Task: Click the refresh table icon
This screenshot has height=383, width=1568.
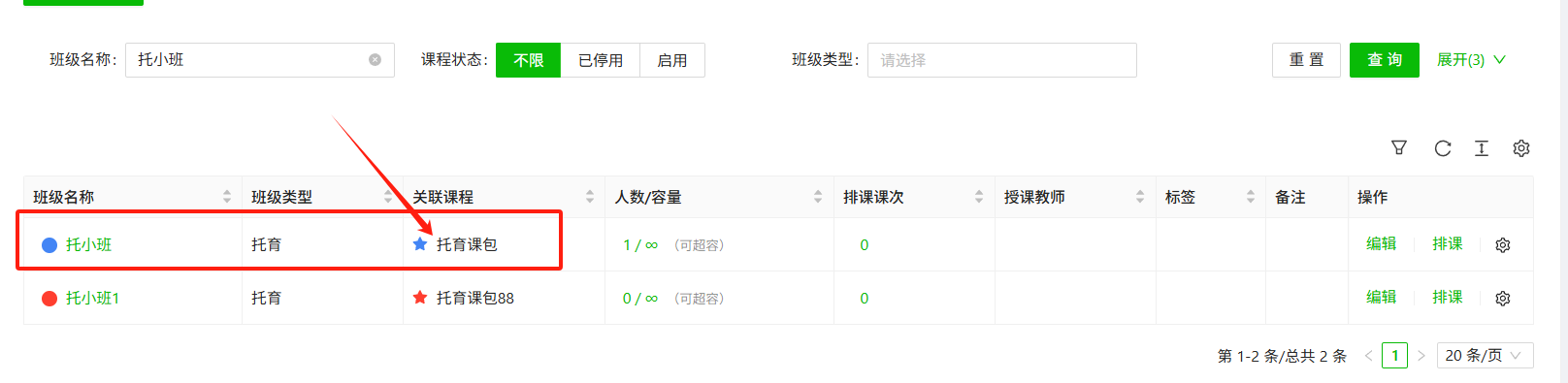Action: pyautogui.click(x=1443, y=147)
